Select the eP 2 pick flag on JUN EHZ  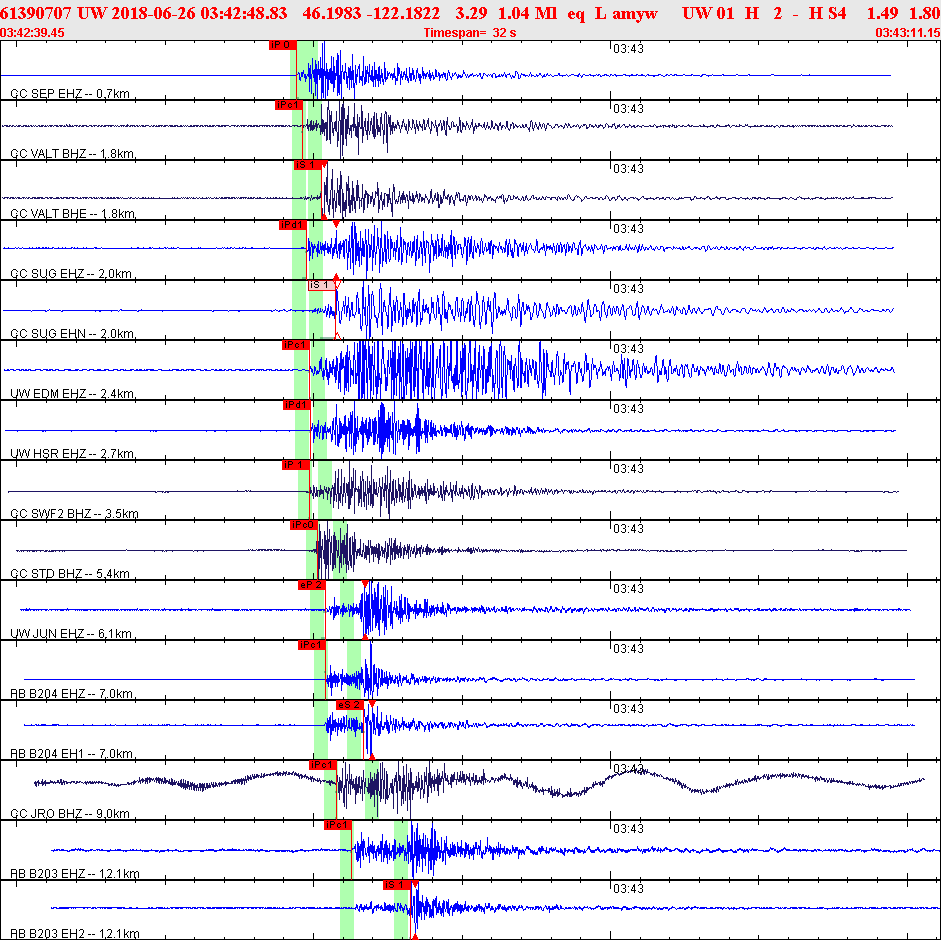[311, 585]
